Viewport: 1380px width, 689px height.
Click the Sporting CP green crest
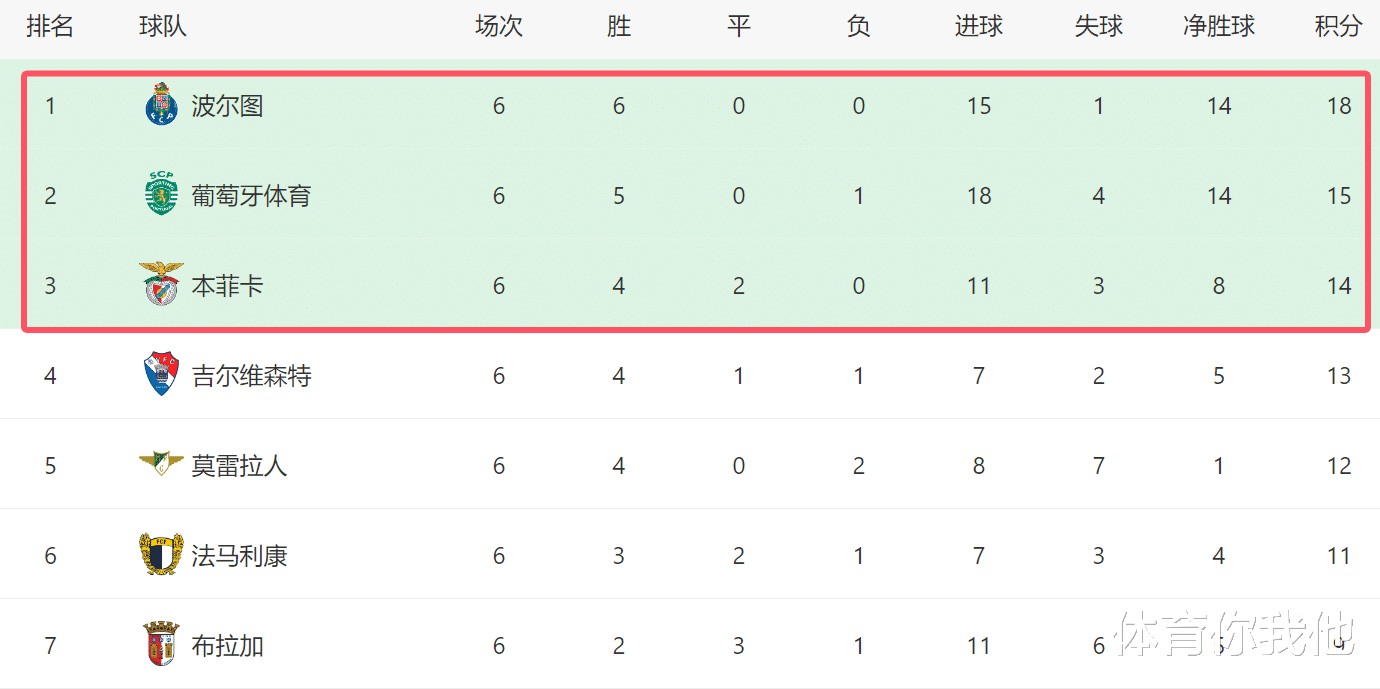[161, 195]
